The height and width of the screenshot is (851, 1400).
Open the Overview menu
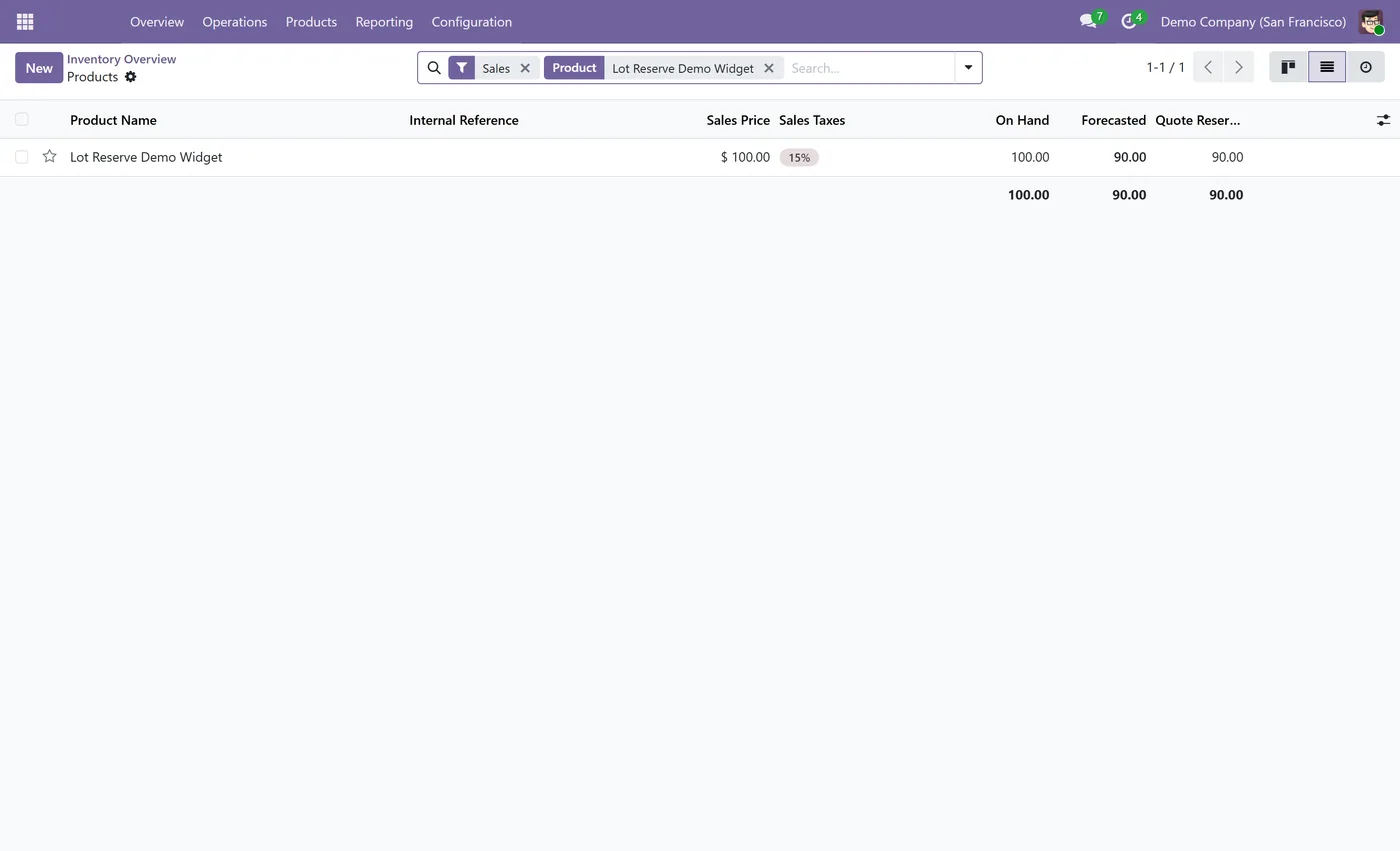[x=157, y=21]
